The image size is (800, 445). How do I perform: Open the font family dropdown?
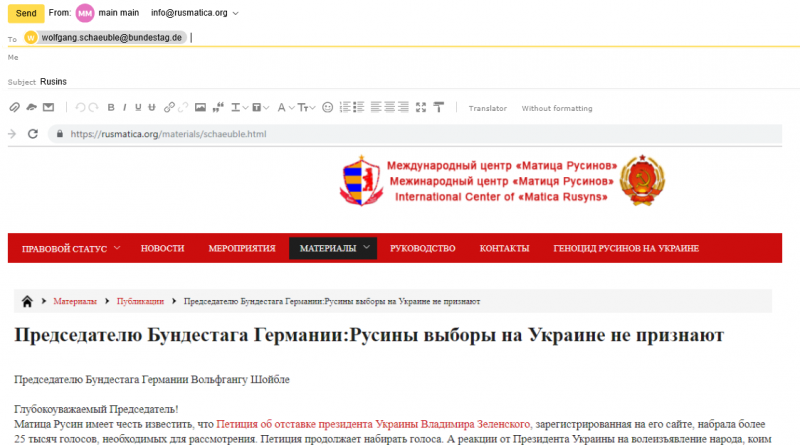[286, 107]
